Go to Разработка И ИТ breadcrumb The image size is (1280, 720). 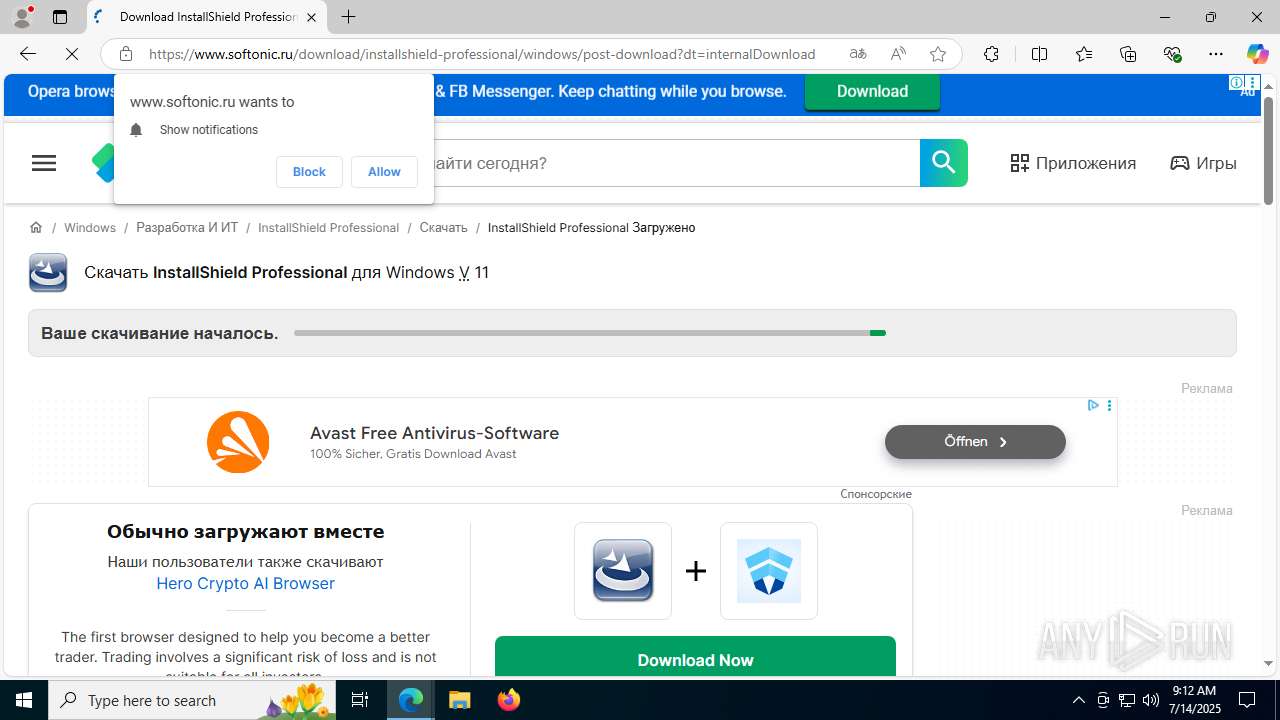187,228
